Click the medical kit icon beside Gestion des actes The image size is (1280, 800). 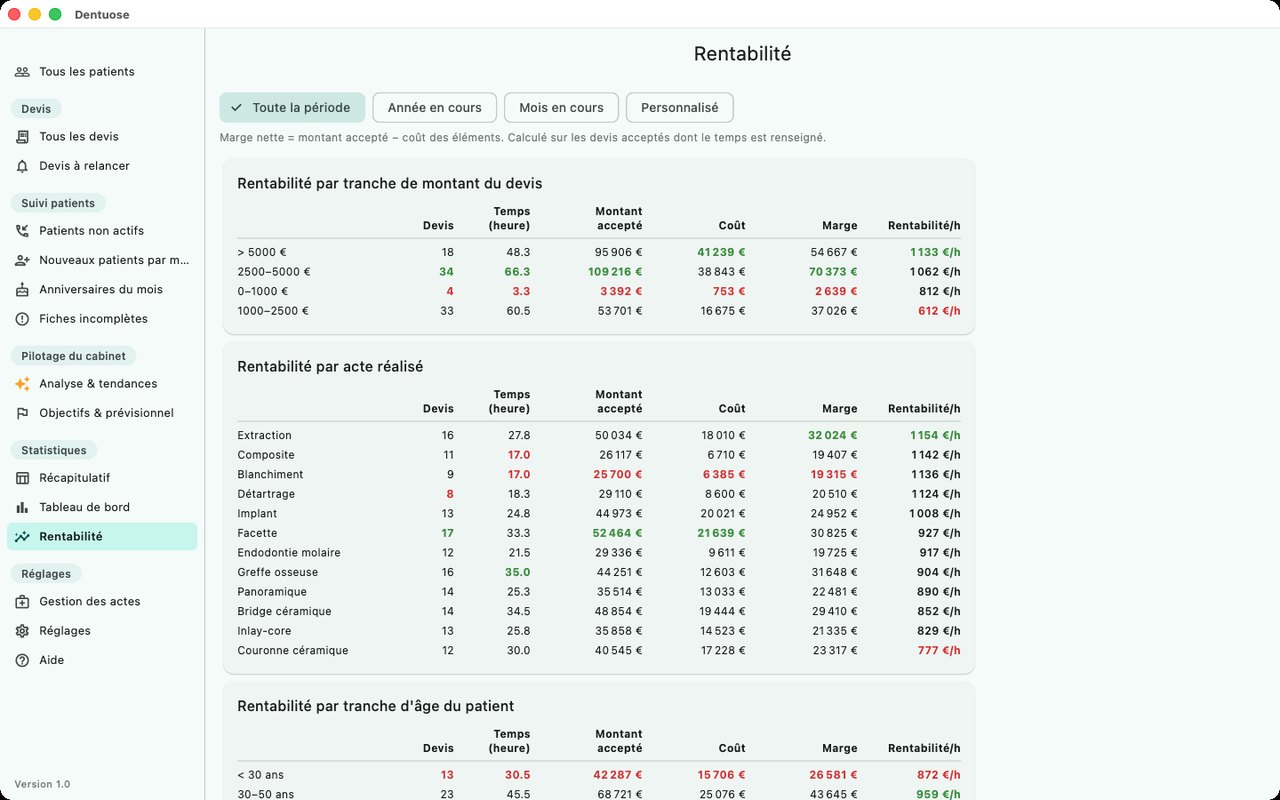click(x=22, y=602)
